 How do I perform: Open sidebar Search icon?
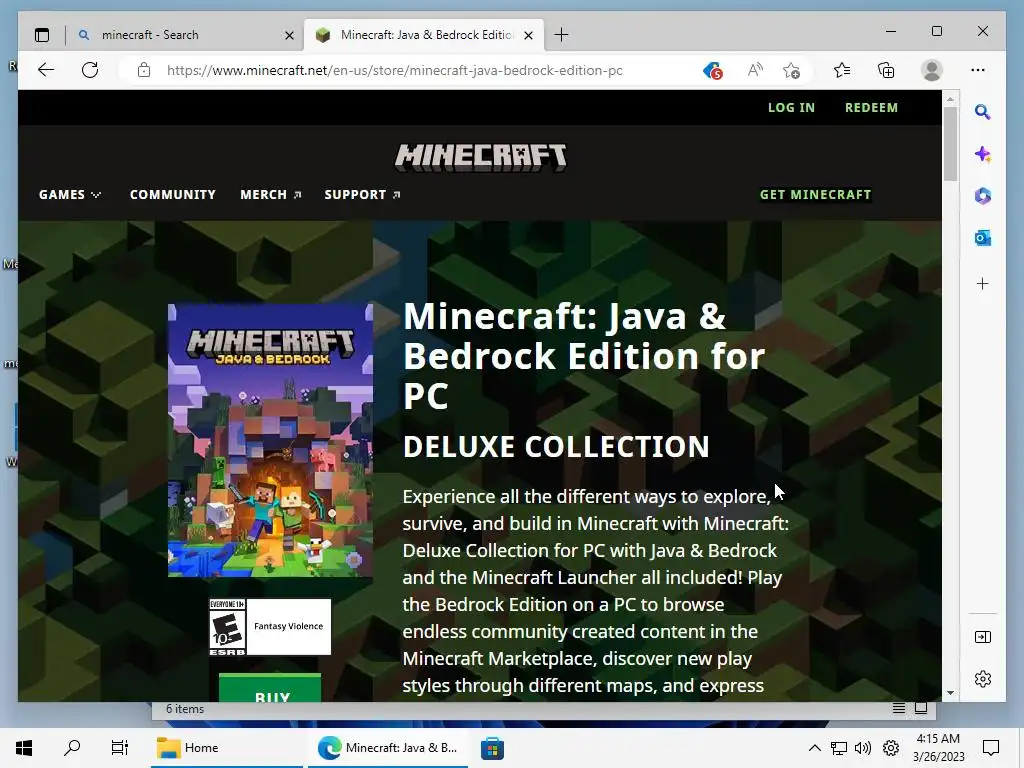point(982,112)
